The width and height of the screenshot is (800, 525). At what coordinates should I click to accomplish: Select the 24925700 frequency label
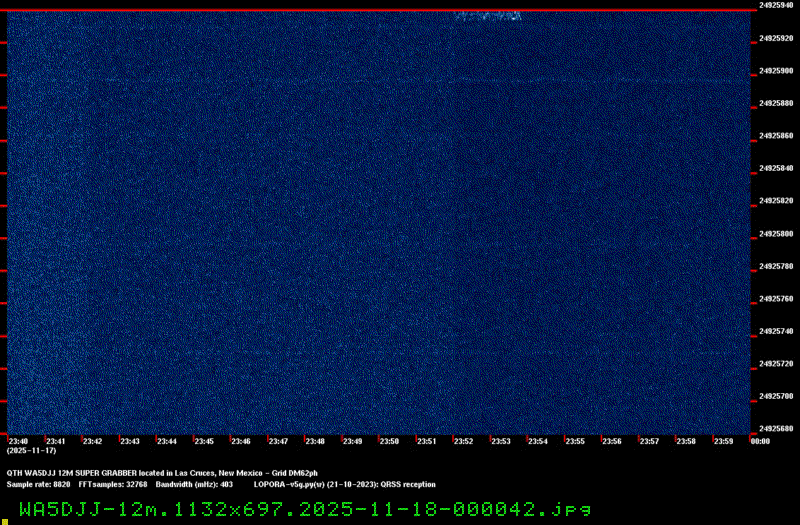pos(776,396)
